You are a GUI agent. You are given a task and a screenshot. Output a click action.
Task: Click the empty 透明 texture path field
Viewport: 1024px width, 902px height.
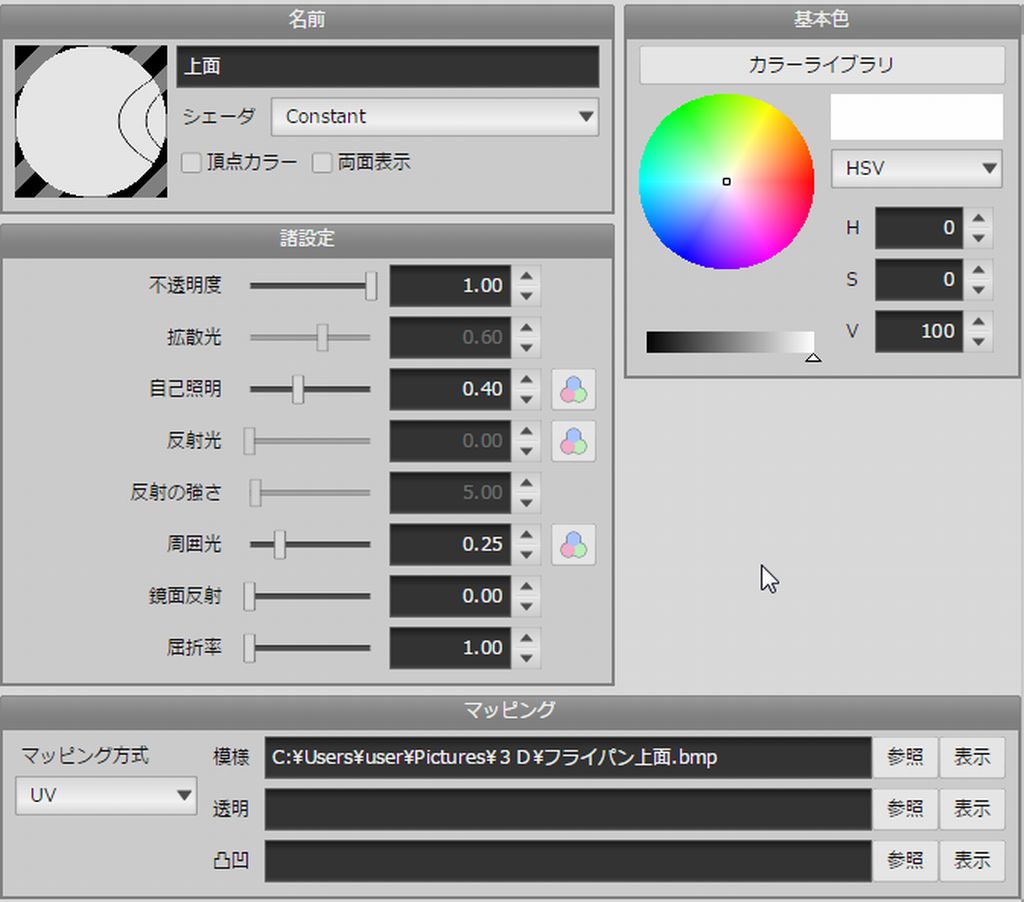pos(568,809)
